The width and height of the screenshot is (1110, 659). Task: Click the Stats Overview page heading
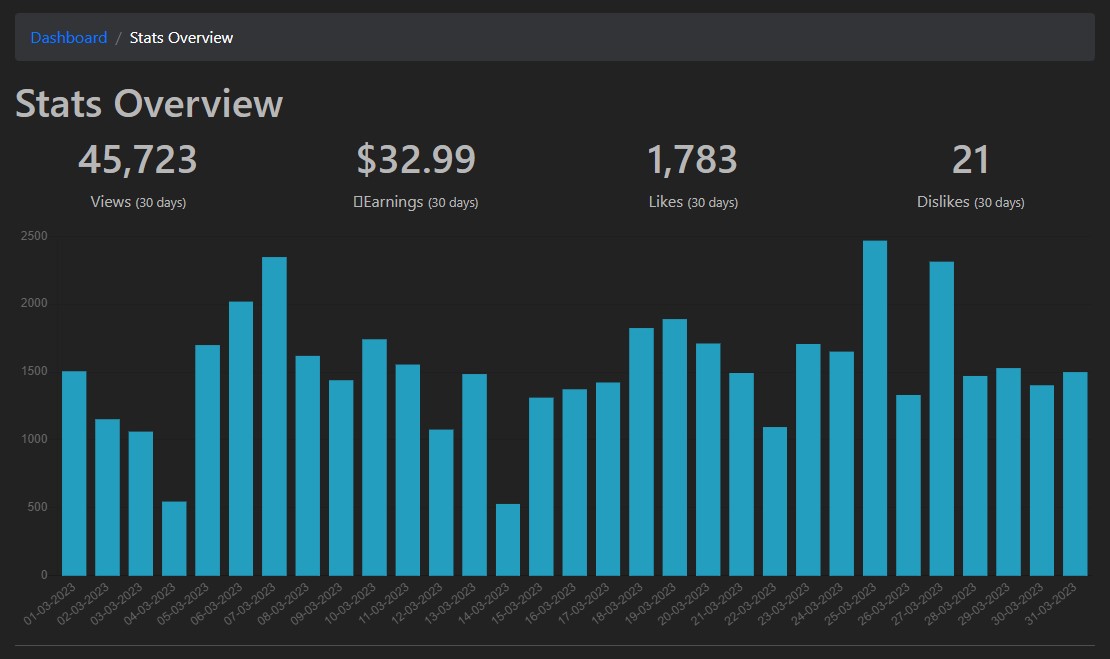(149, 103)
